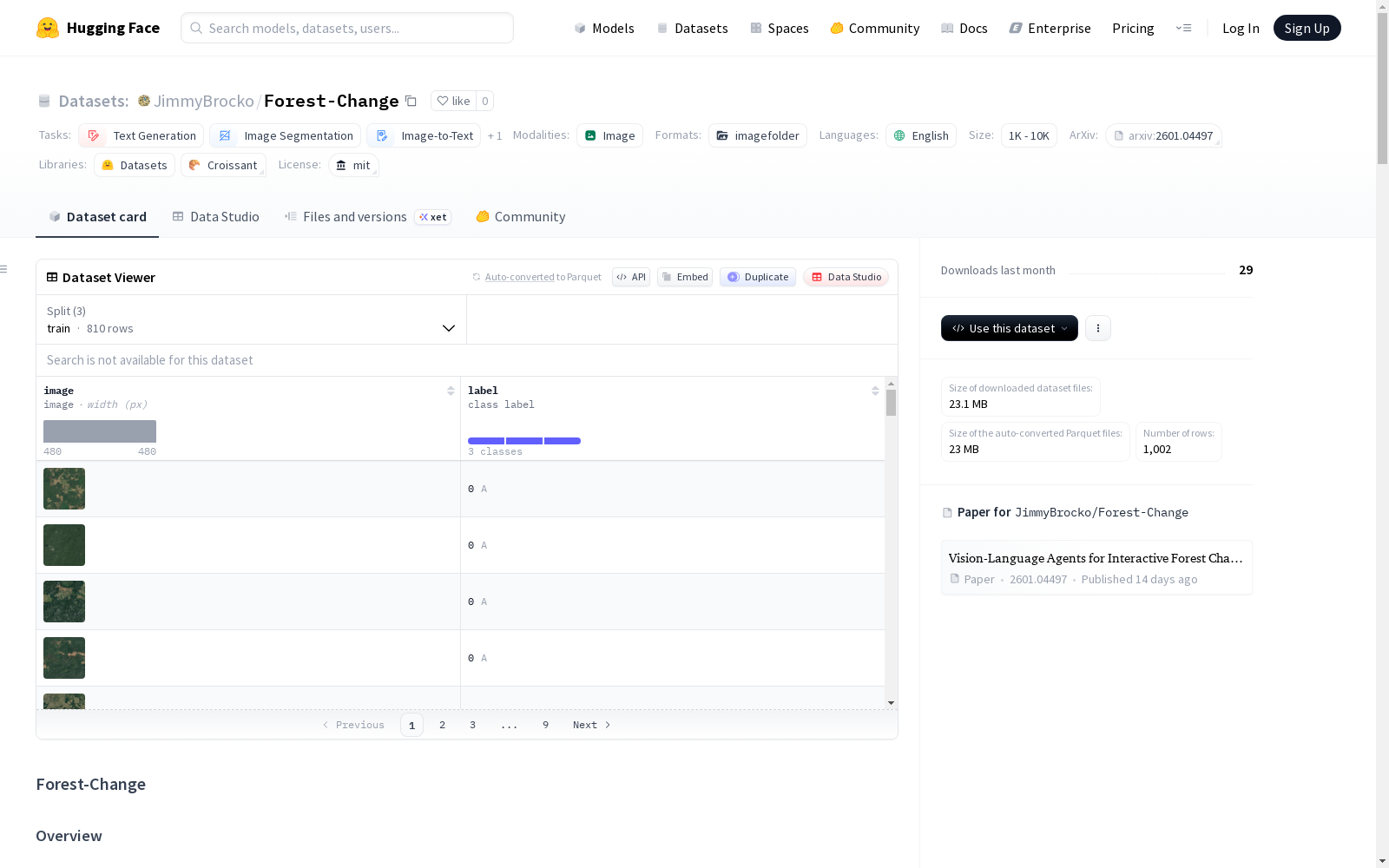
Task: Click the Auto-converted link
Action: (x=519, y=277)
